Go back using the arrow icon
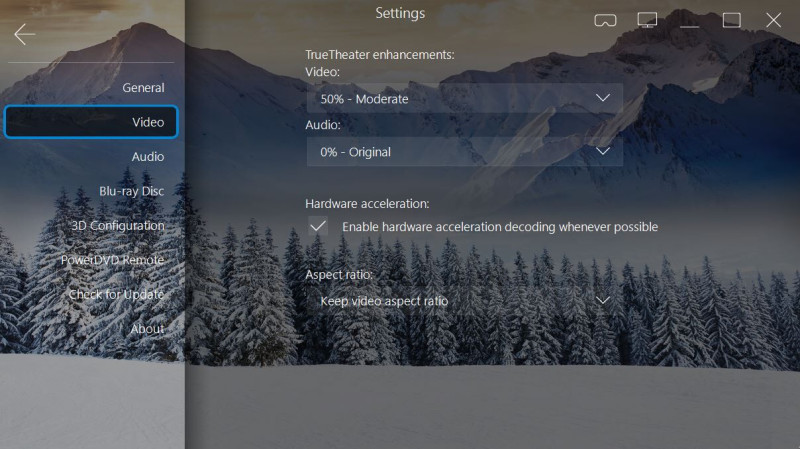This screenshot has height=449, width=800. 24,35
